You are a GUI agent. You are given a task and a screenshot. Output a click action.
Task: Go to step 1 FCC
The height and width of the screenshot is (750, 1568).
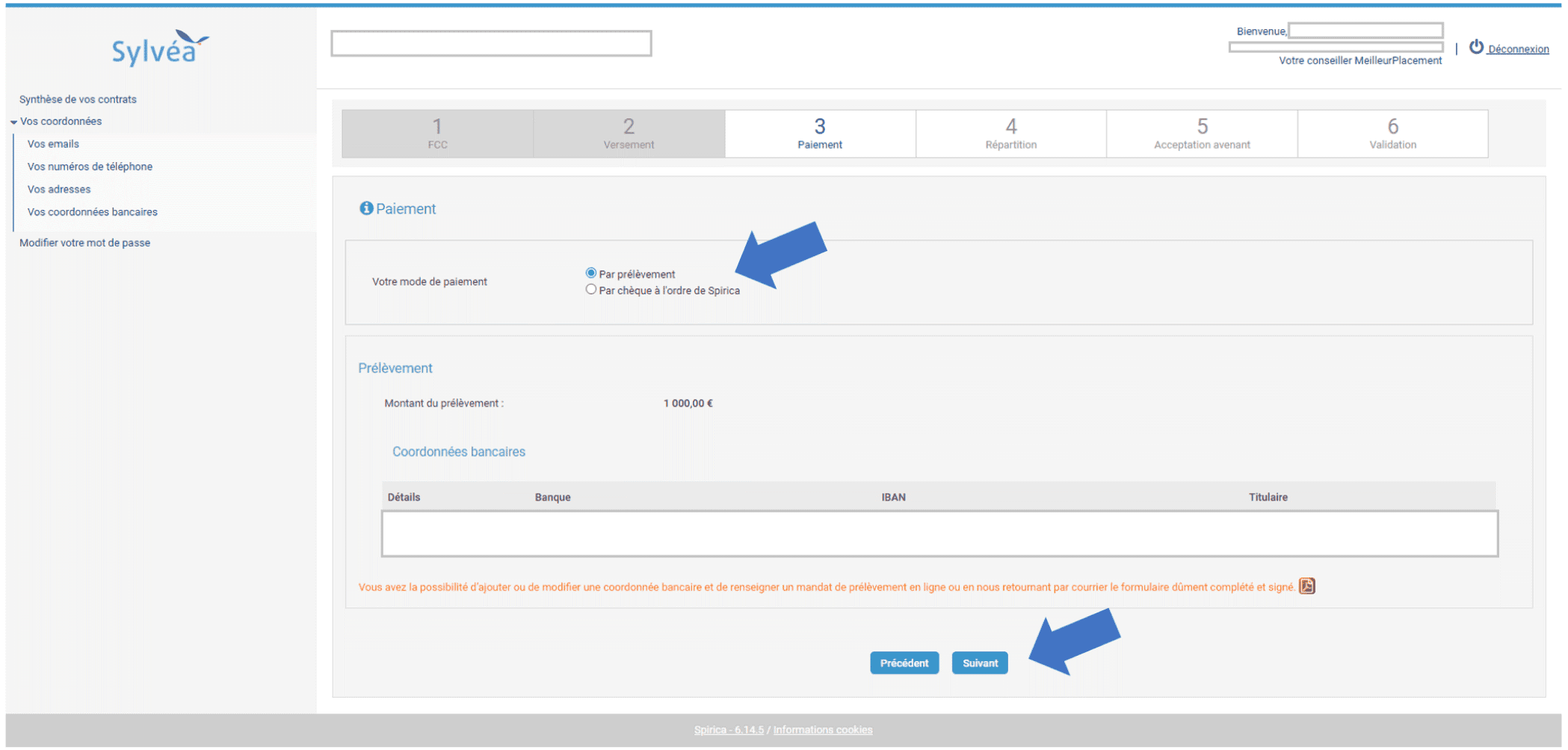click(437, 134)
